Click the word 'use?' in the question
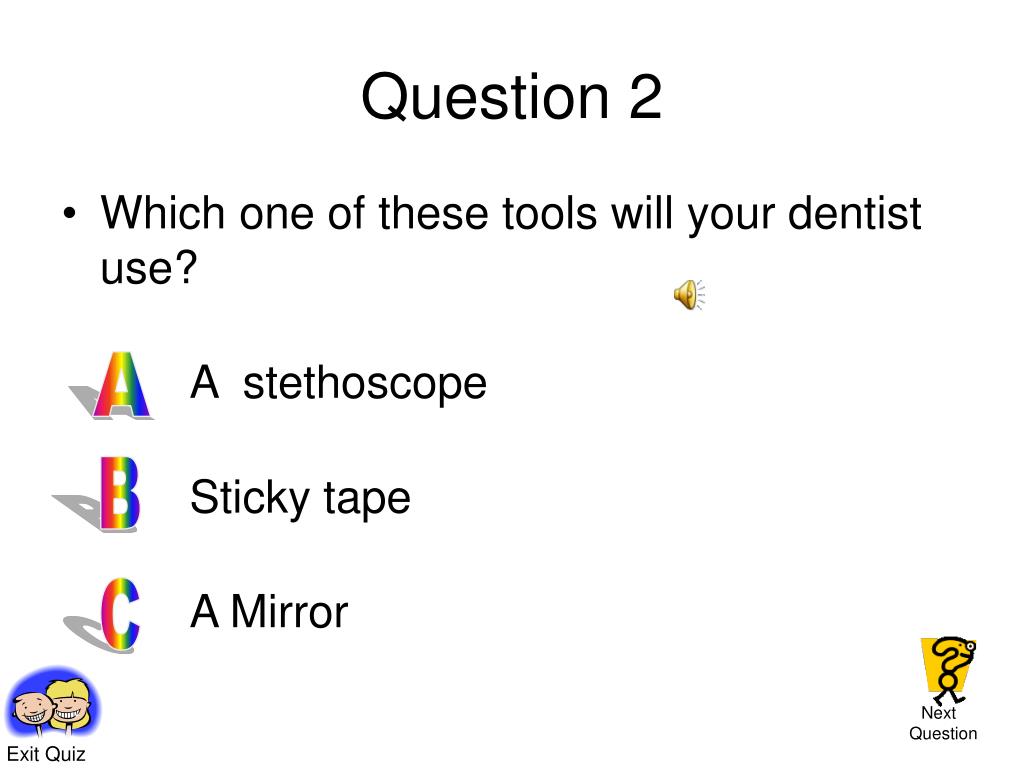Image resolution: width=1024 pixels, height=768 pixels. (148, 268)
